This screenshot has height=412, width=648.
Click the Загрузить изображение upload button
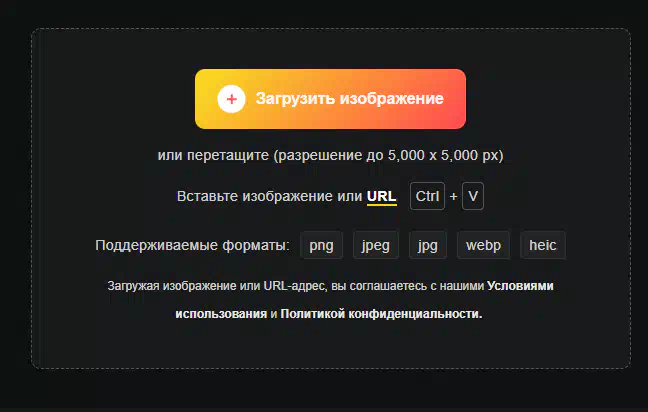coord(330,99)
